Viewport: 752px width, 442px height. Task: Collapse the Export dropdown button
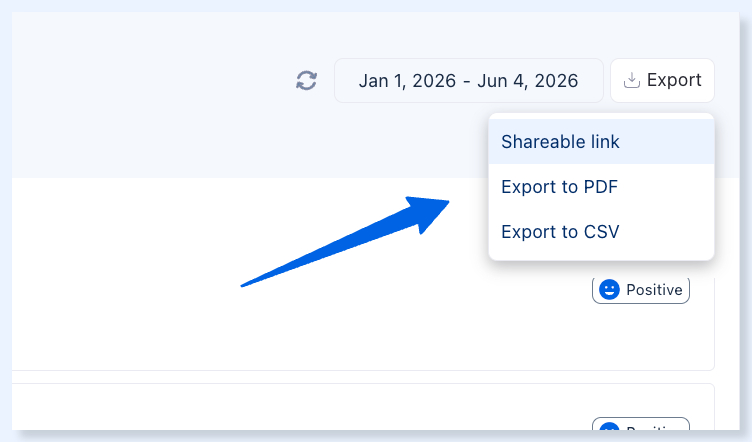[x=662, y=81]
